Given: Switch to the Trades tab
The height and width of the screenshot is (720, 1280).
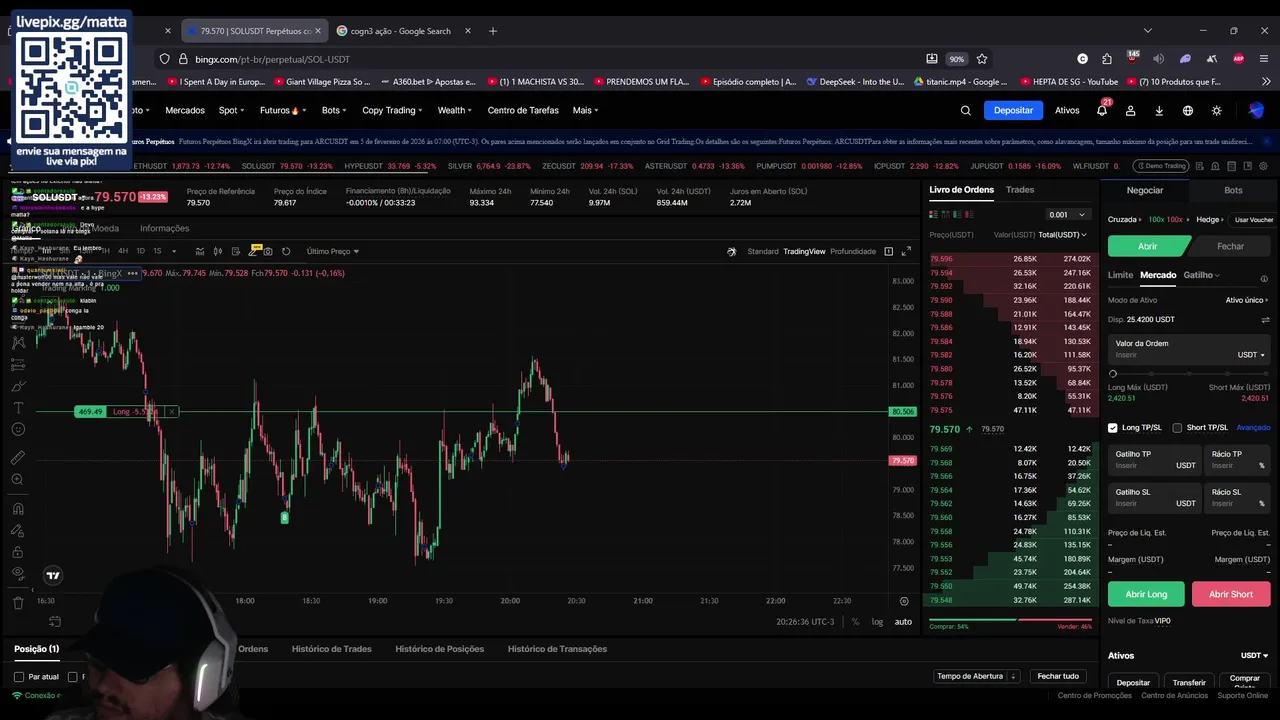Looking at the screenshot, I should (1020, 190).
